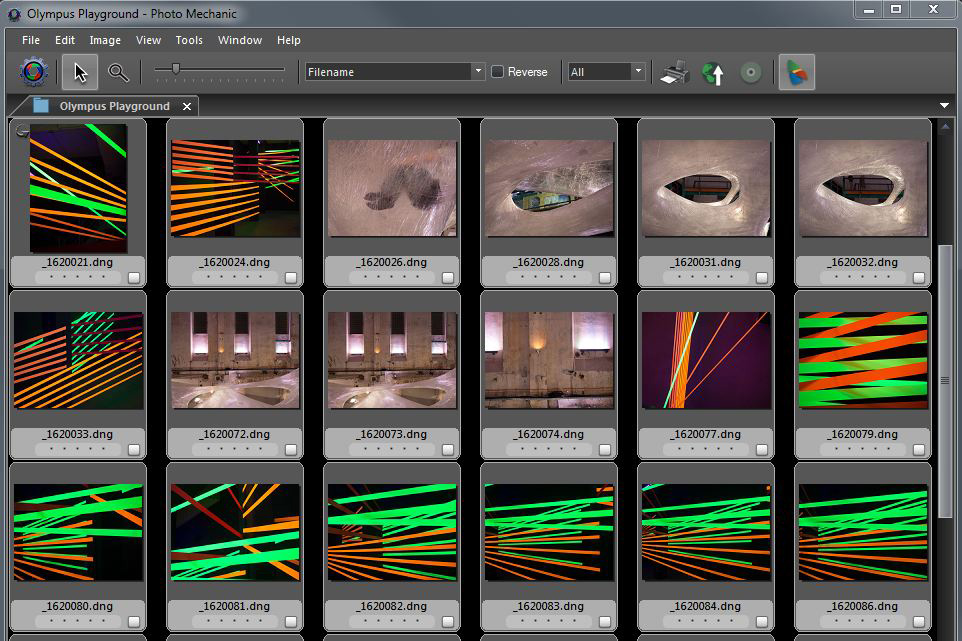The width and height of the screenshot is (962, 641).
Task: Click the colorful bird icon in toolbar
Action: click(x=796, y=72)
